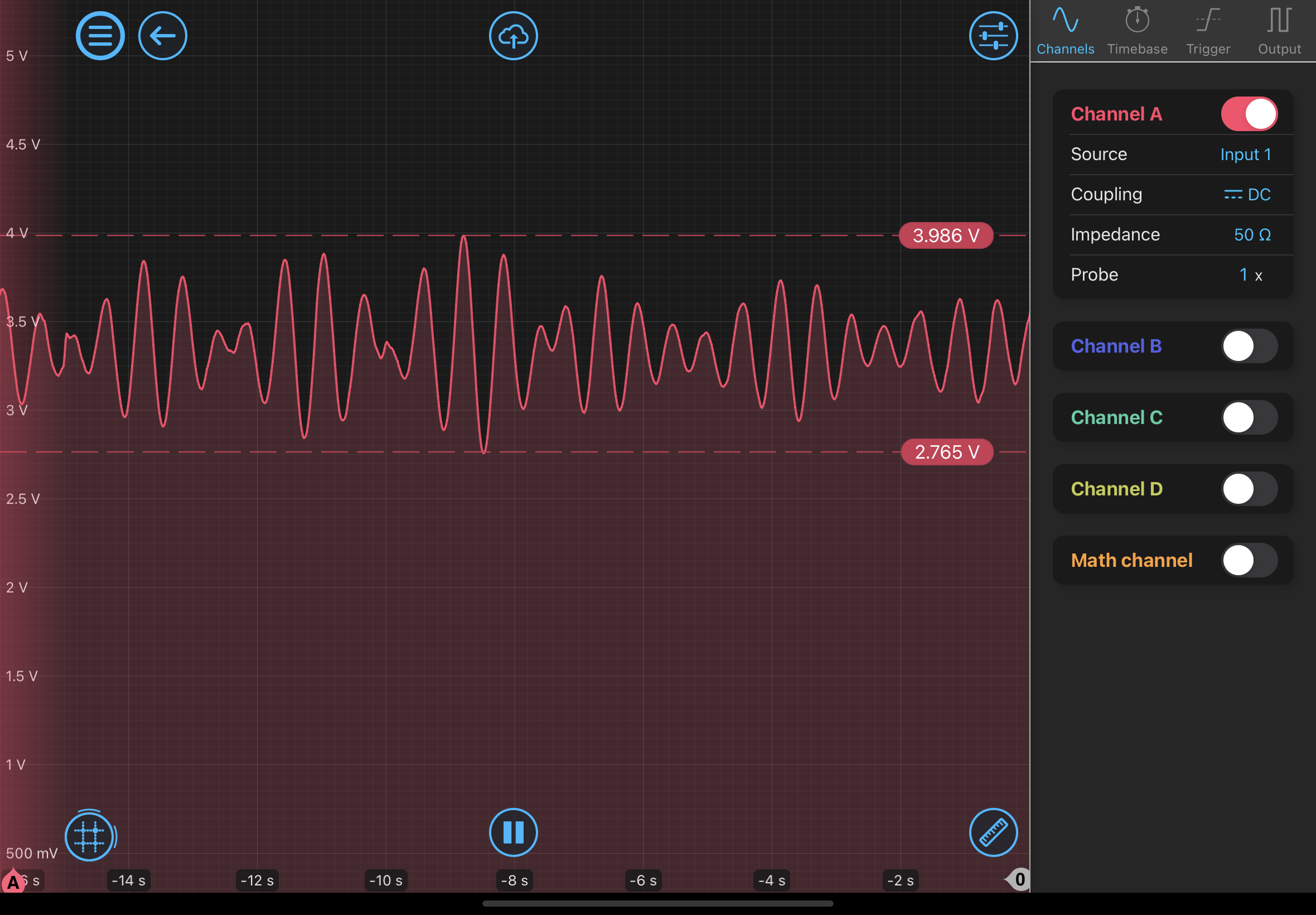Switch to the Output tab
Image resolution: width=1316 pixels, height=915 pixels.
tap(1279, 31)
